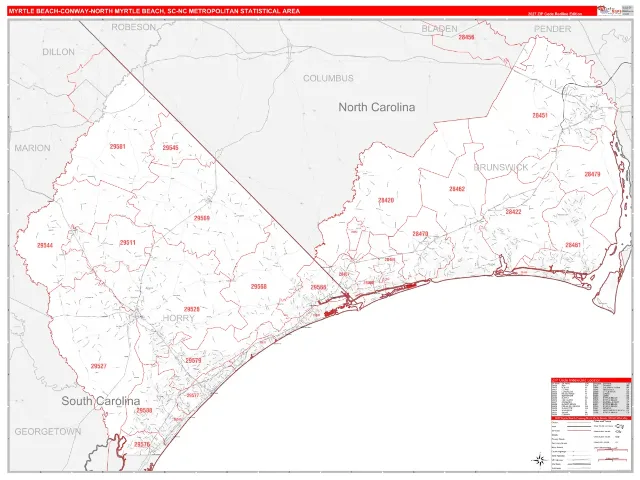Screen dimensions: 640x480
Task: Click ZIP code label 29581
Action: click(x=118, y=147)
